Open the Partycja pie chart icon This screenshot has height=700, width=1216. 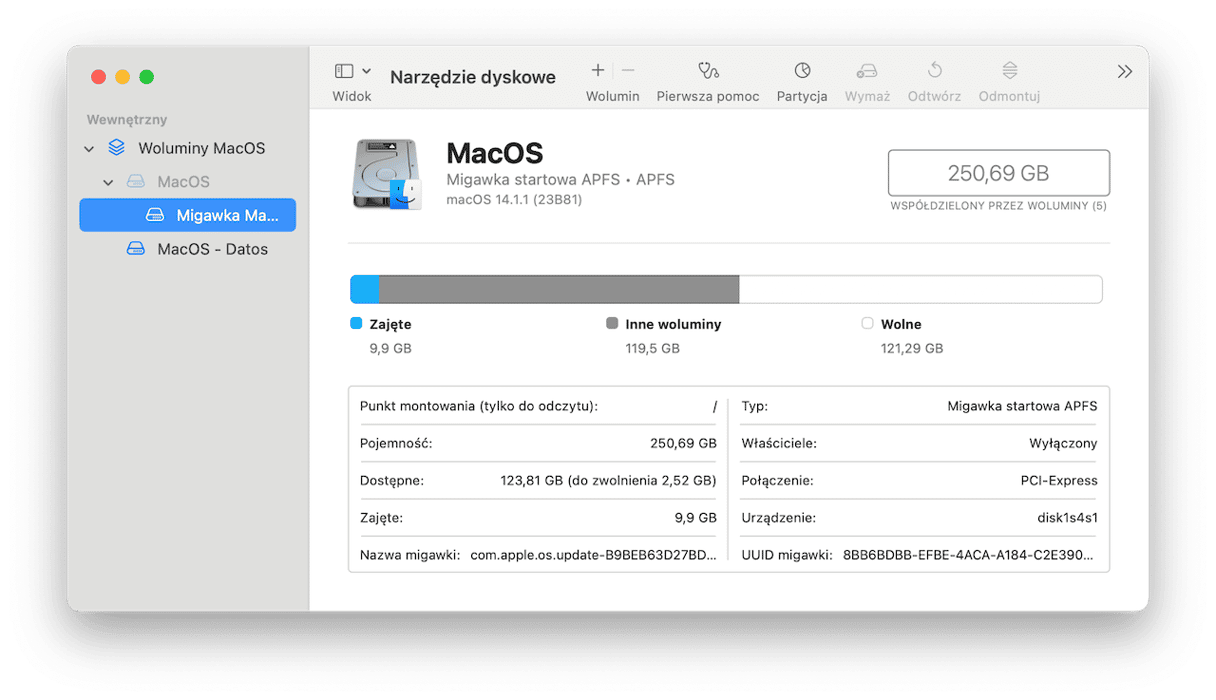pos(802,70)
